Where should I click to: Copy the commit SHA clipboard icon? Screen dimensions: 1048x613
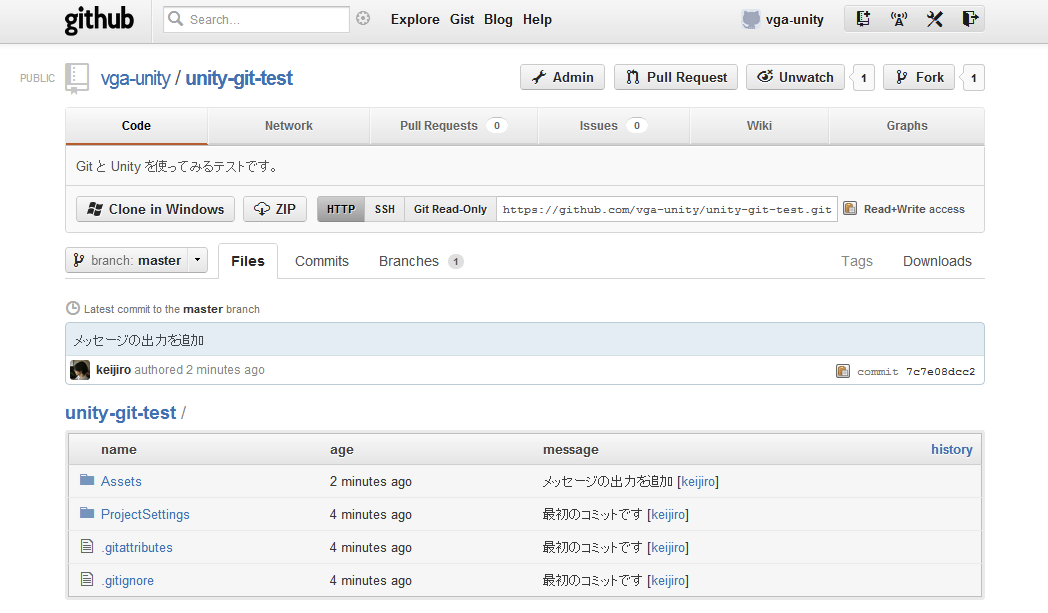tap(843, 371)
